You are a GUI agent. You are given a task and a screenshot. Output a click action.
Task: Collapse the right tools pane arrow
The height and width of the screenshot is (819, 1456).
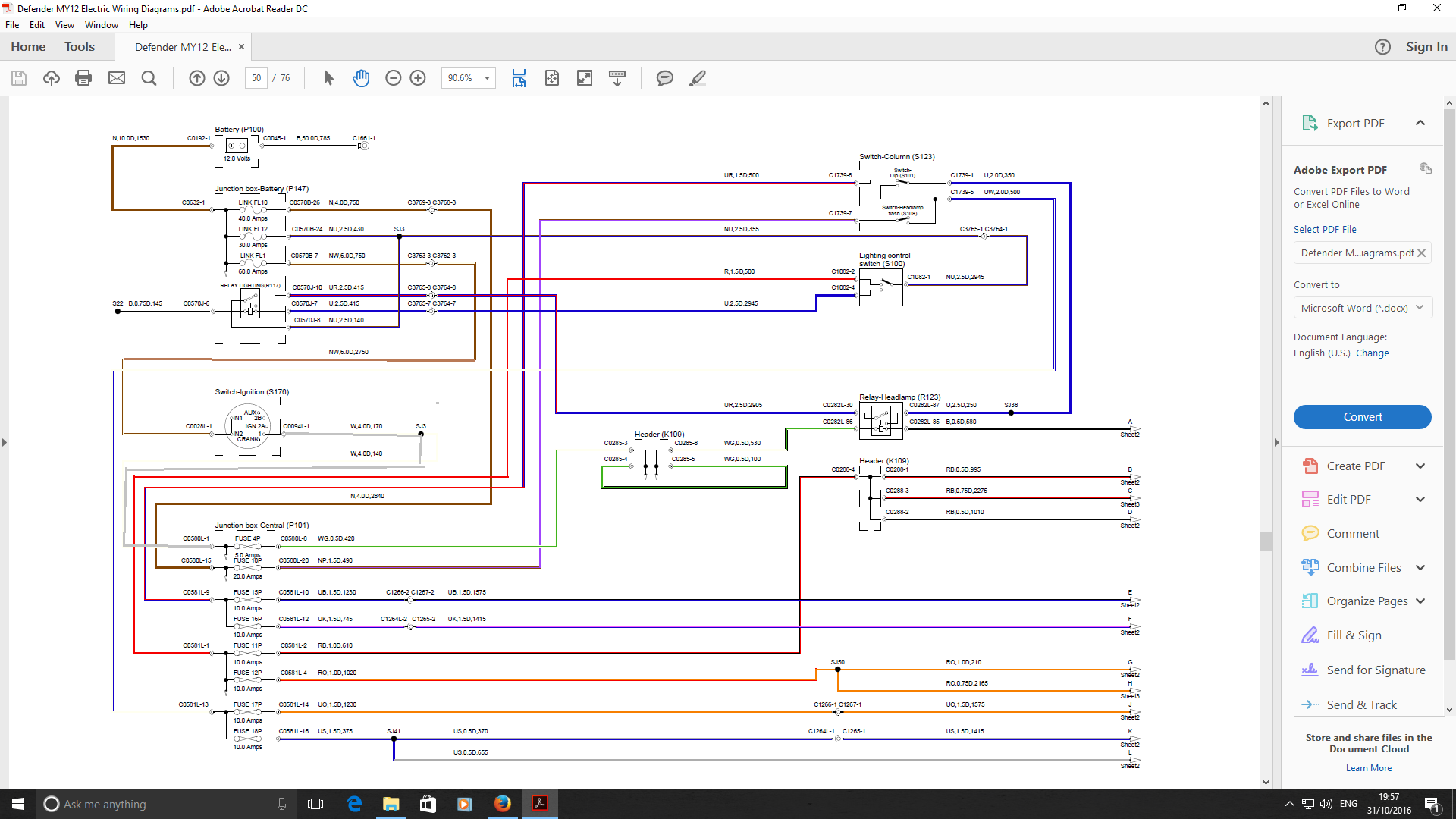click(1276, 442)
